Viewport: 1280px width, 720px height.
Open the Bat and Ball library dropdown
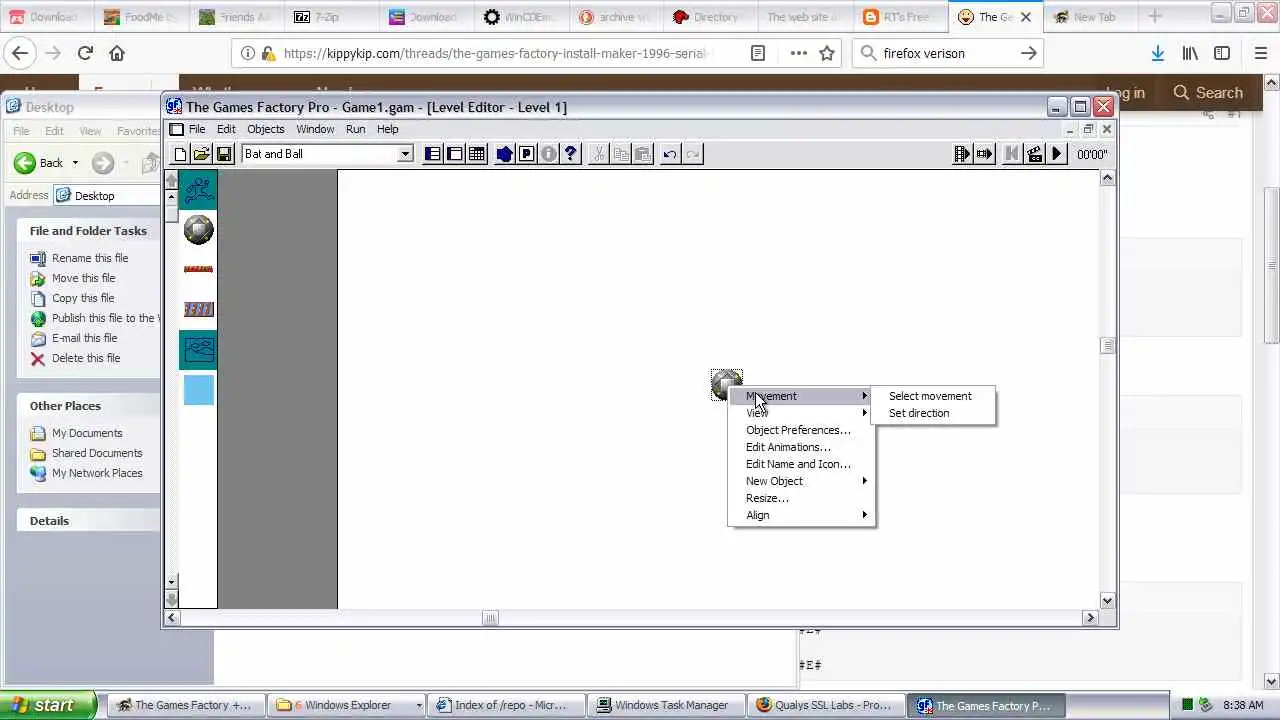(x=405, y=154)
